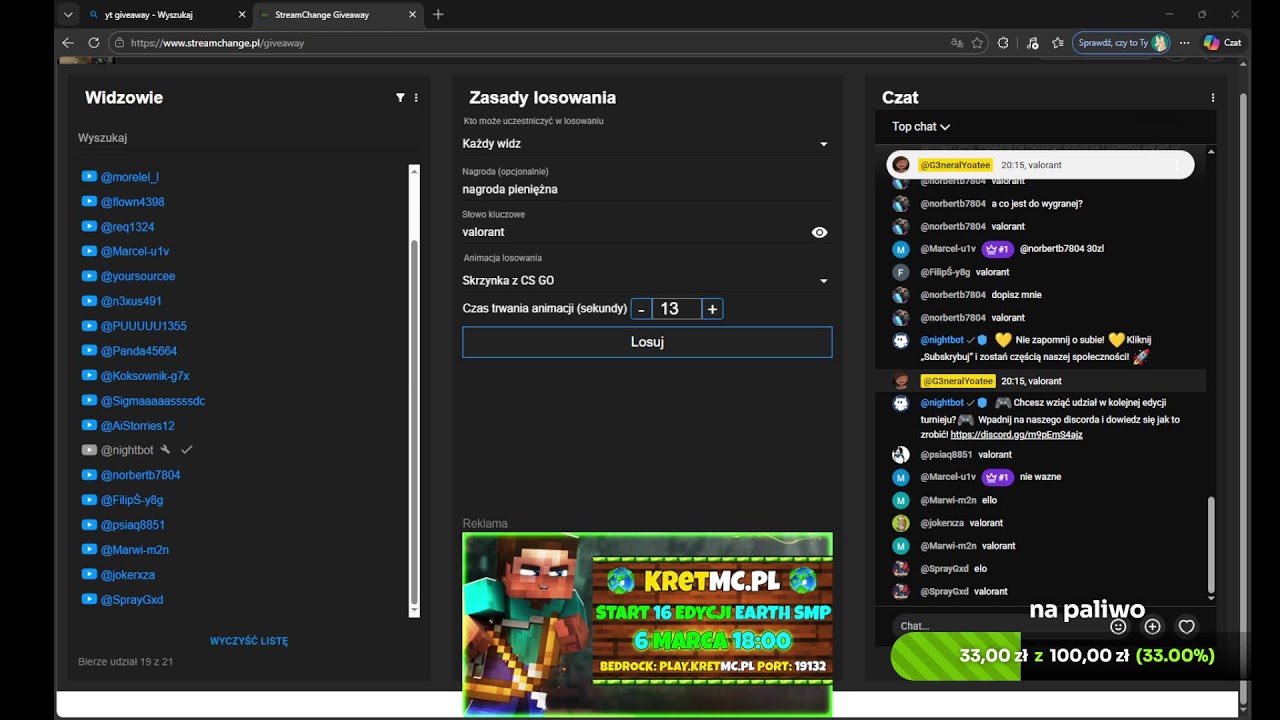
Task: Click the grey YouTube icon beside @nightbot
Action: pos(89,450)
